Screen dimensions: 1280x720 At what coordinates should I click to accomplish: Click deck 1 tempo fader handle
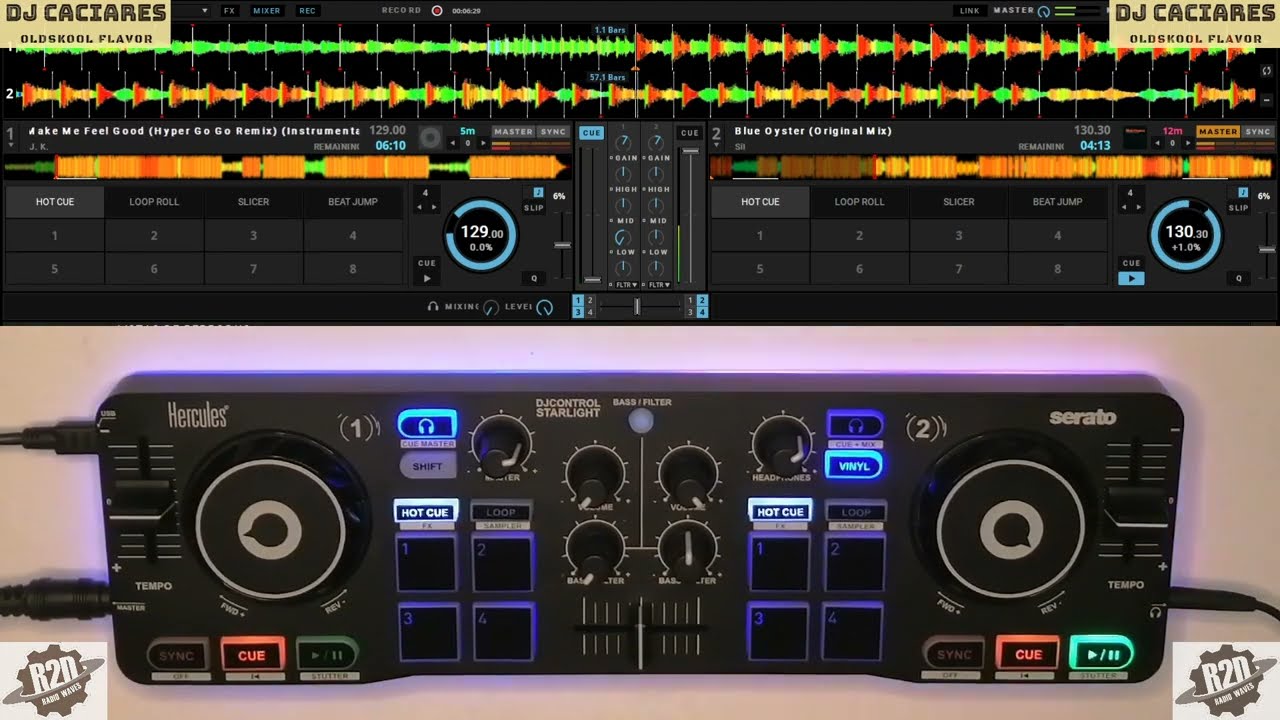pyautogui.click(x=563, y=245)
